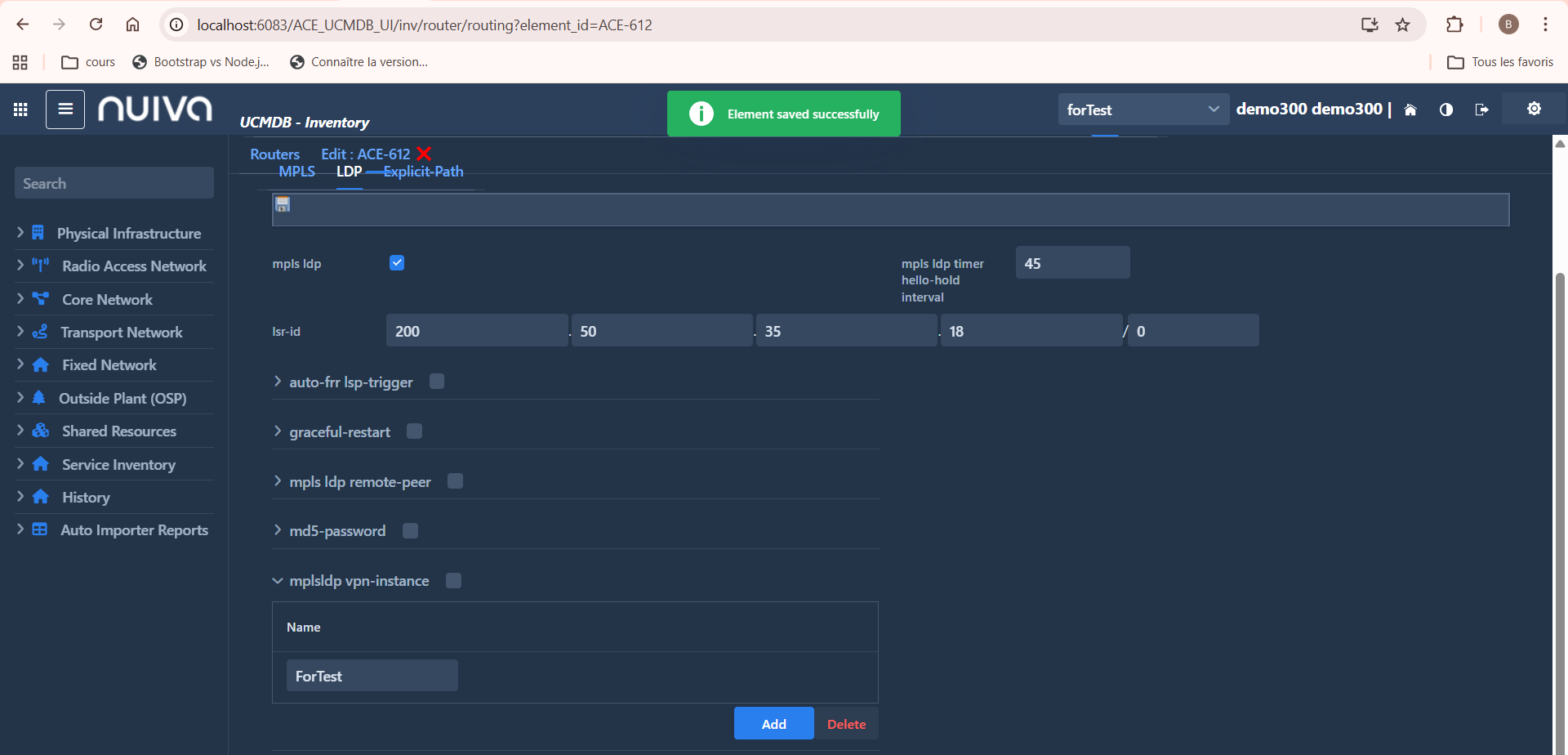Expand the auto-frr lsp-trigger section
The width and height of the screenshot is (1568, 755).
pos(278,382)
